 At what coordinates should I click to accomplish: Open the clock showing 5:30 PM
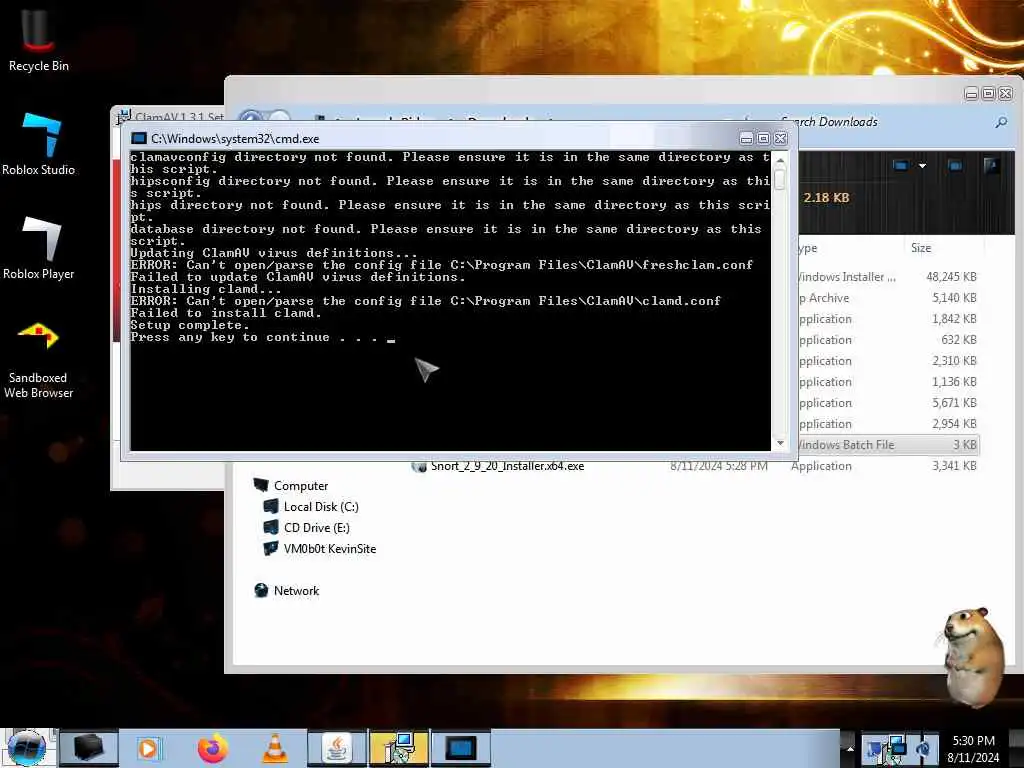point(973,749)
